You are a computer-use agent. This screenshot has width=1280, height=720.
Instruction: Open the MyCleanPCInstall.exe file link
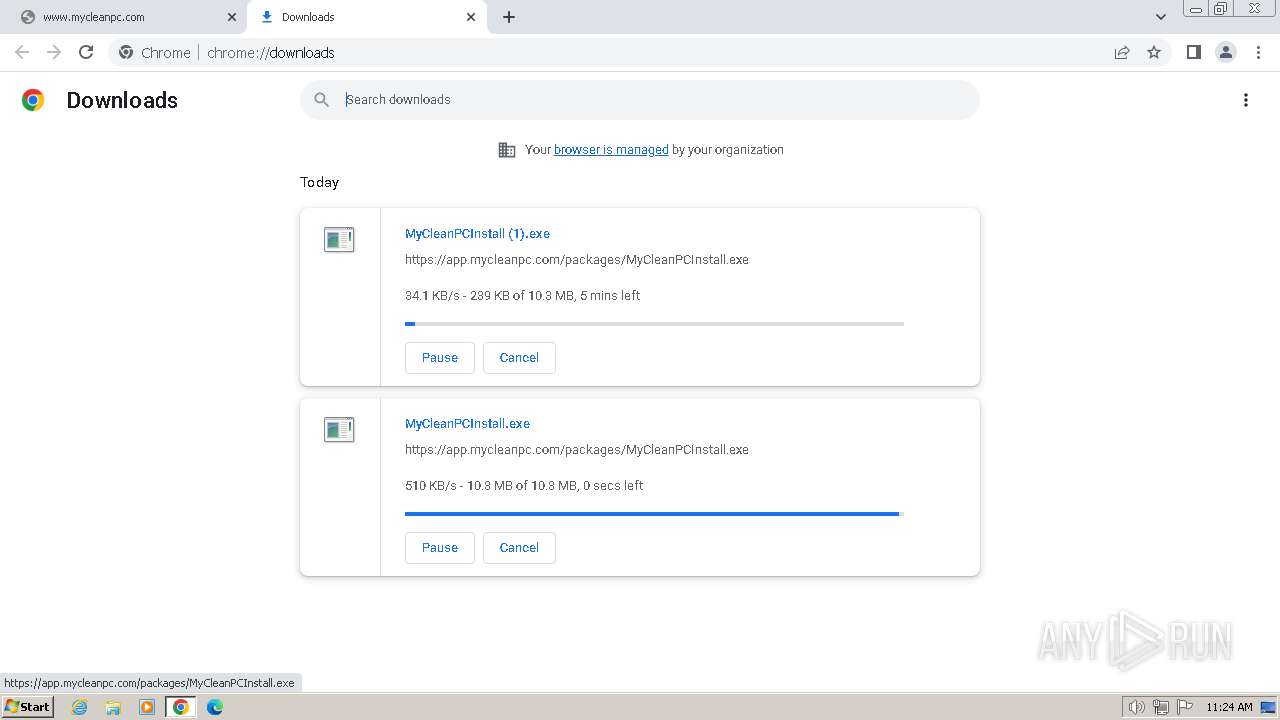point(467,423)
